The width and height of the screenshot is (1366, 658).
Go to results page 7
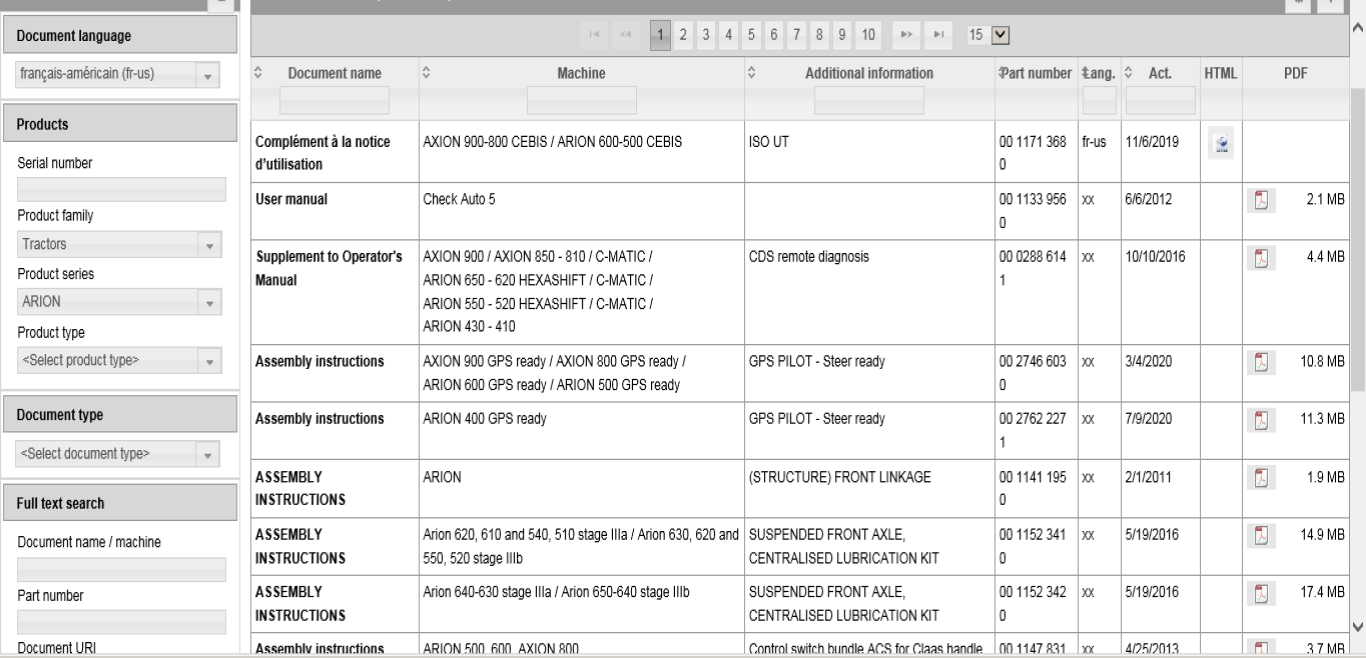[798, 36]
